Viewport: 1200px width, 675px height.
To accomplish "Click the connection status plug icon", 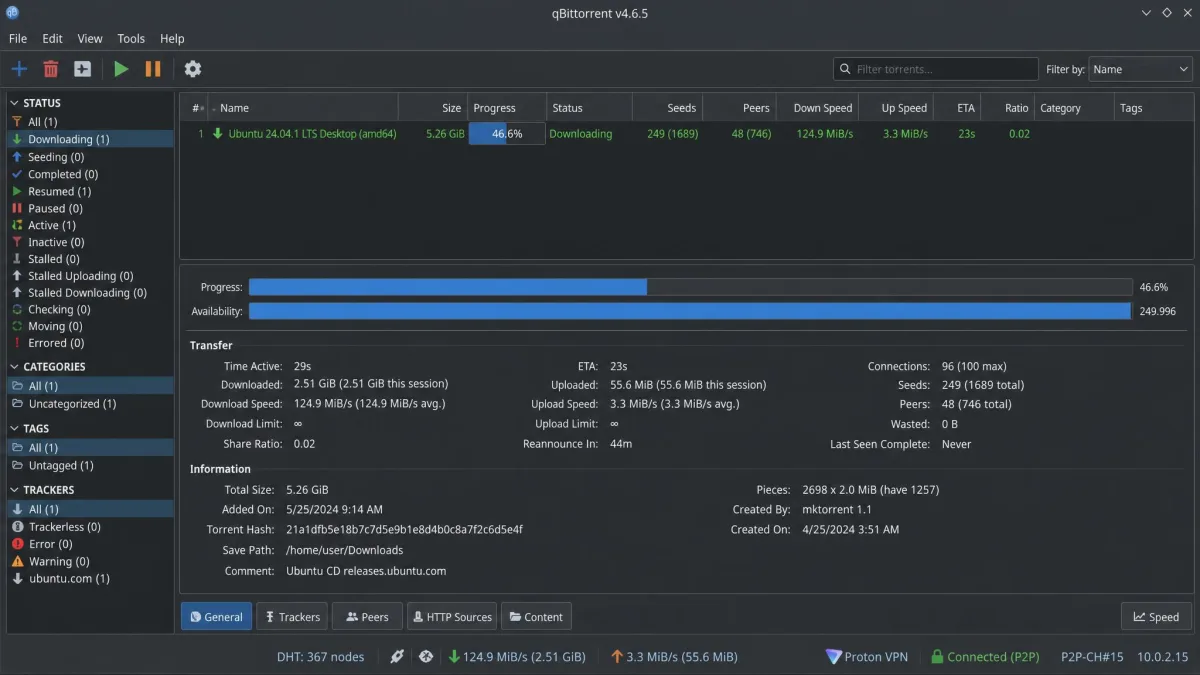I will [x=397, y=657].
